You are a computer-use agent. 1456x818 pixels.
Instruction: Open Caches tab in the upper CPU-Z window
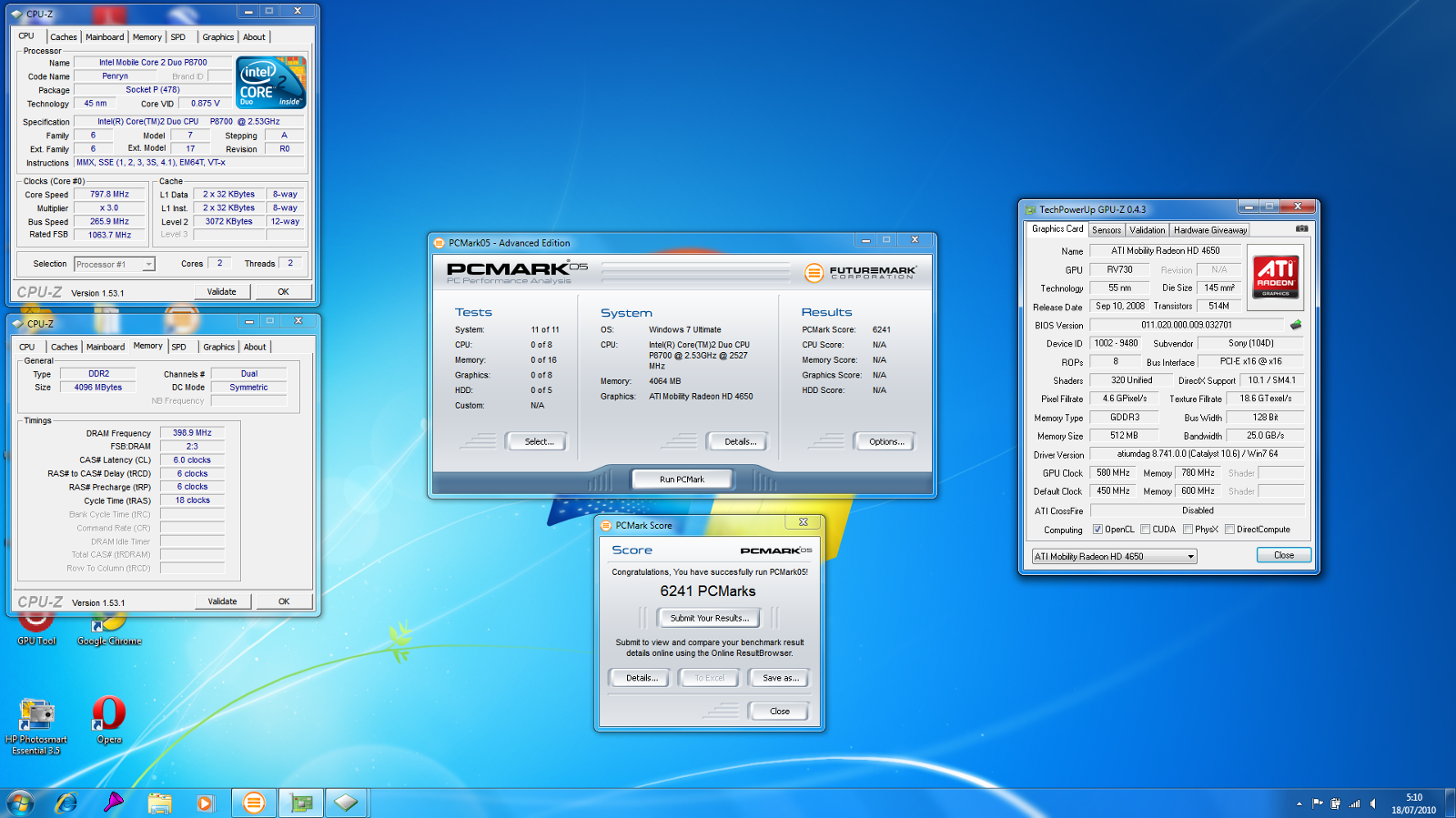click(64, 37)
